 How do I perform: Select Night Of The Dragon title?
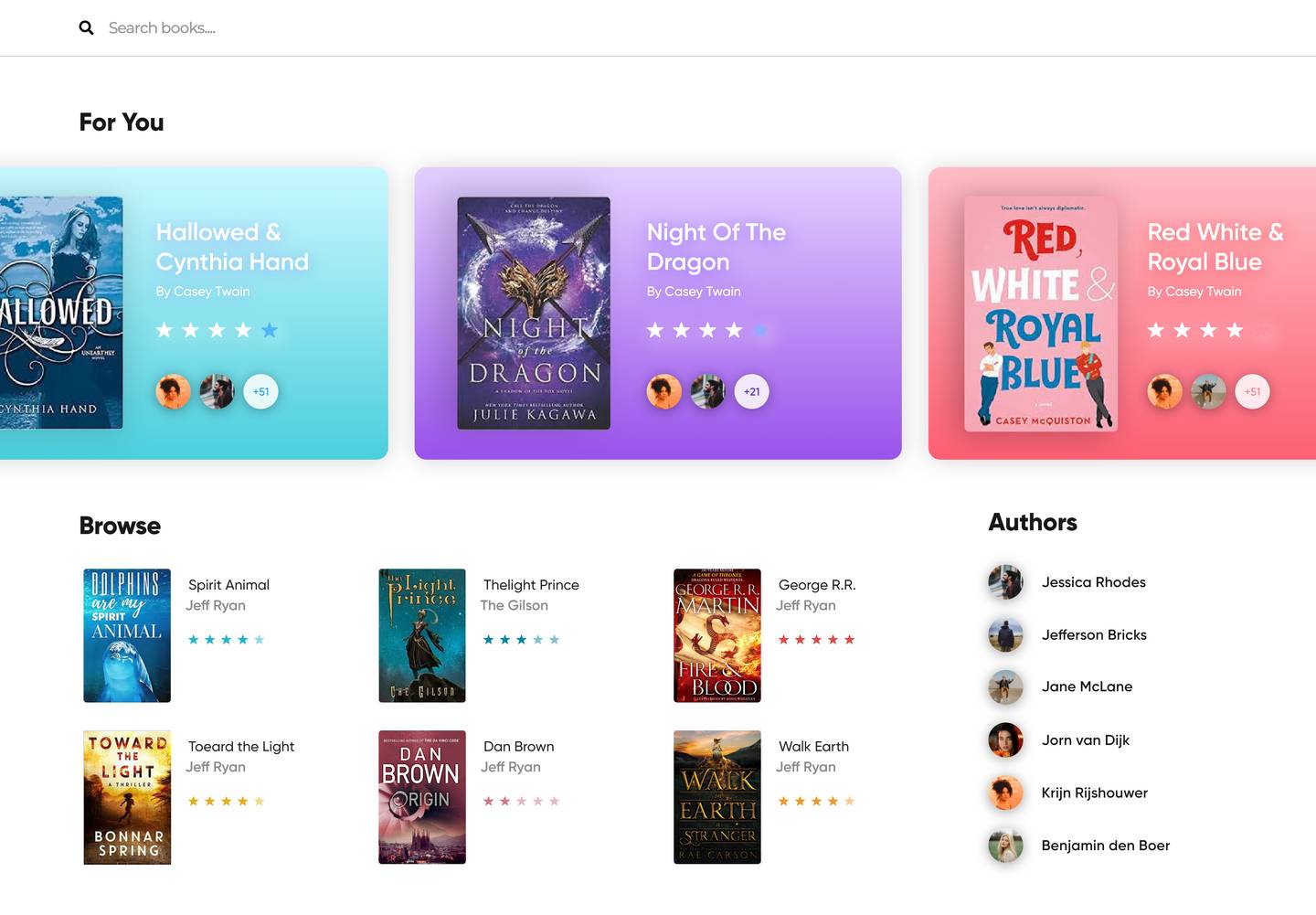(716, 247)
